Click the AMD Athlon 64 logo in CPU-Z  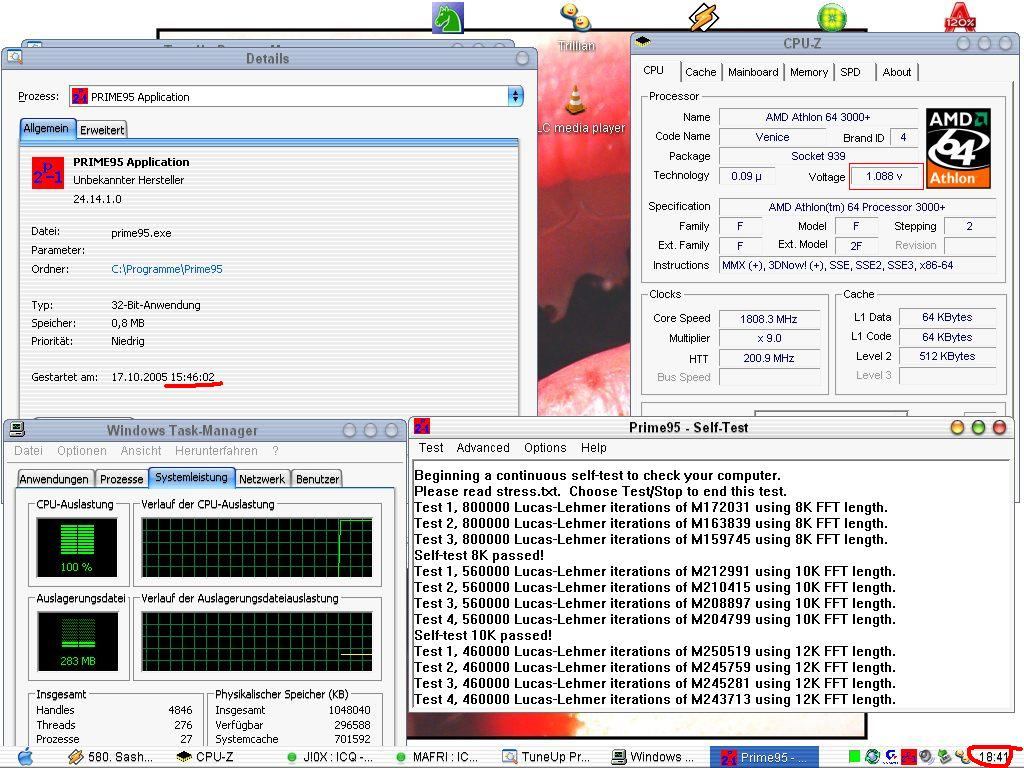[958, 149]
